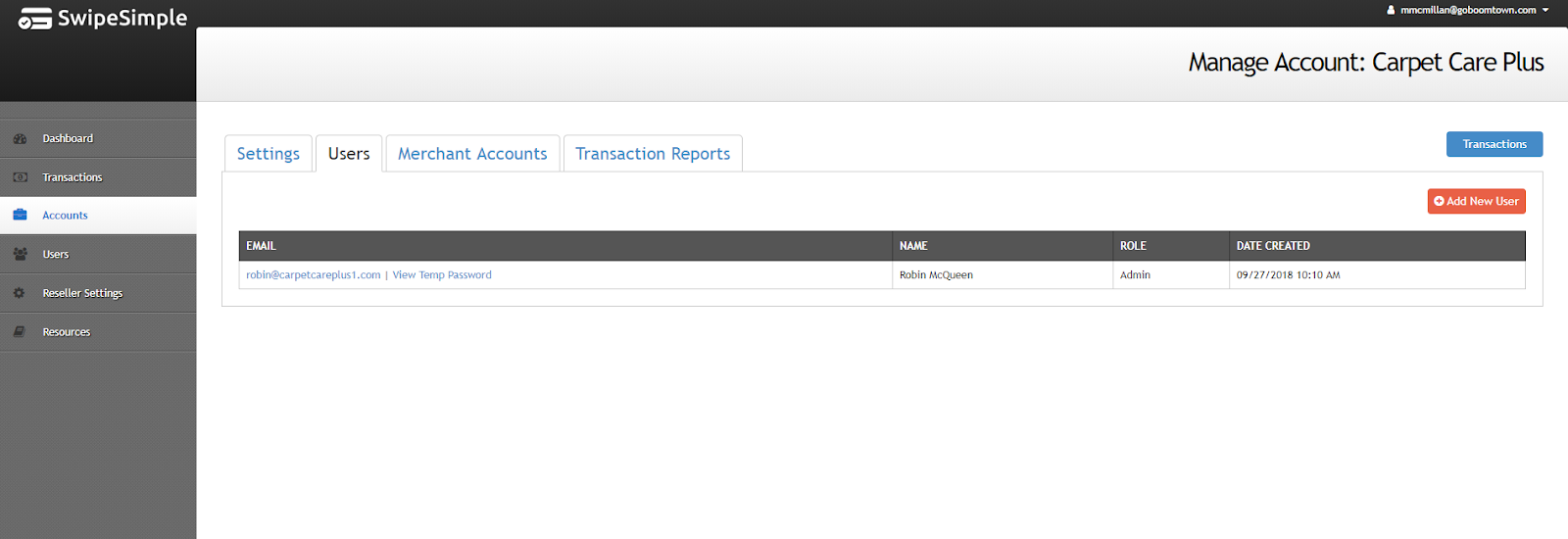Screen dimensions: 1568x539
Task: Click the Reseller Settings gear icon
Action: click(x=20, y=293)
